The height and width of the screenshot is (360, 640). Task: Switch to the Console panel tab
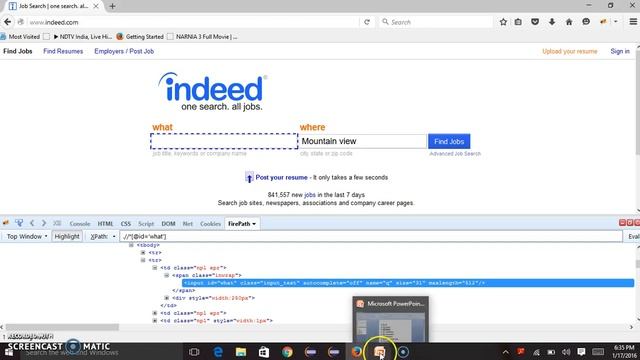pos(80,224)
